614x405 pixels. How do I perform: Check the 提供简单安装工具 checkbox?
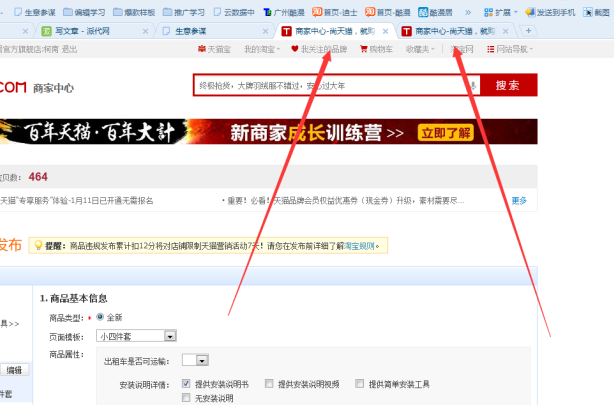pyautogui.click(x=359, y=383)
